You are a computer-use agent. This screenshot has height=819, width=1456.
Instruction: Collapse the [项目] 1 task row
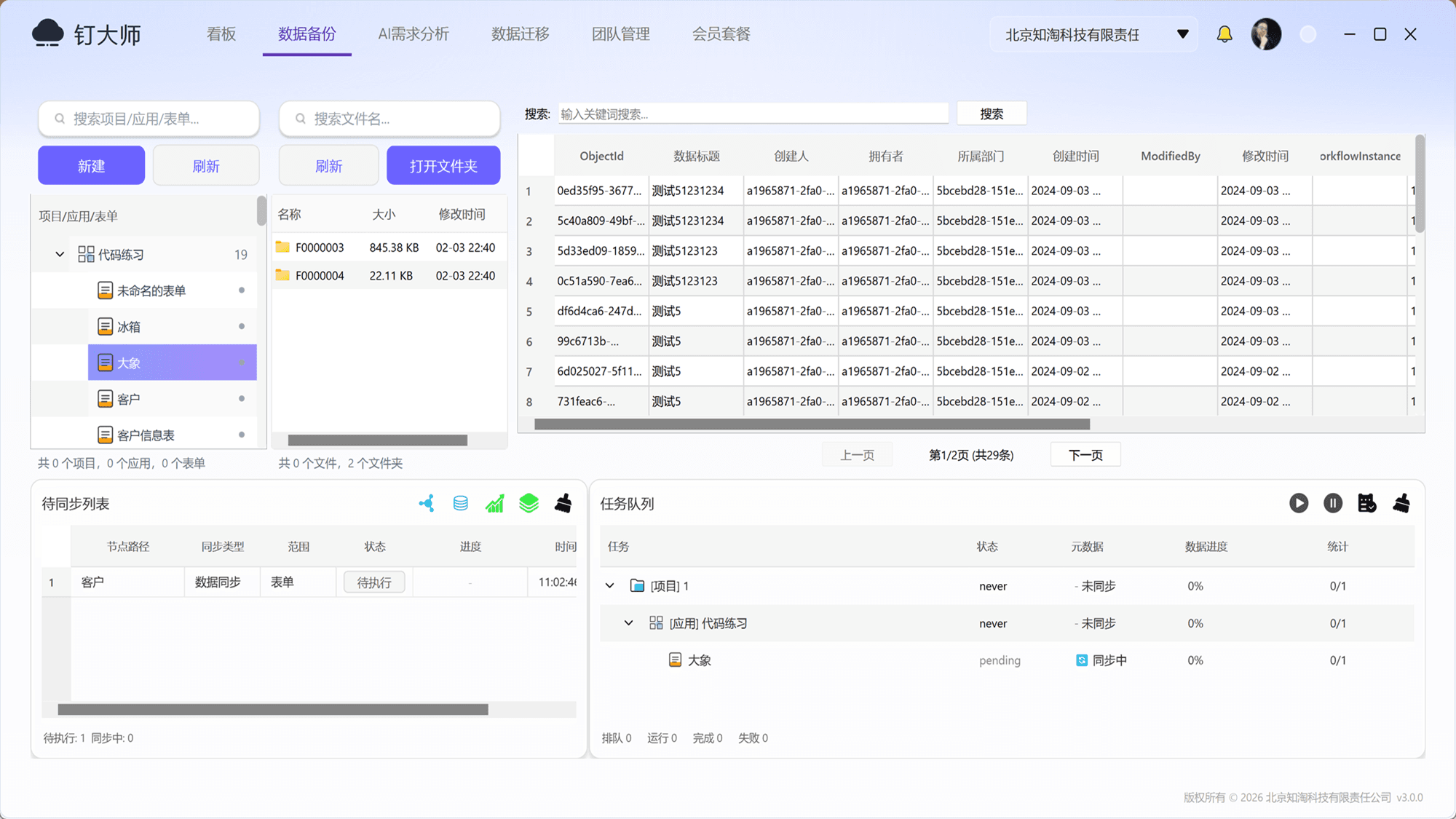pos(610,585)
